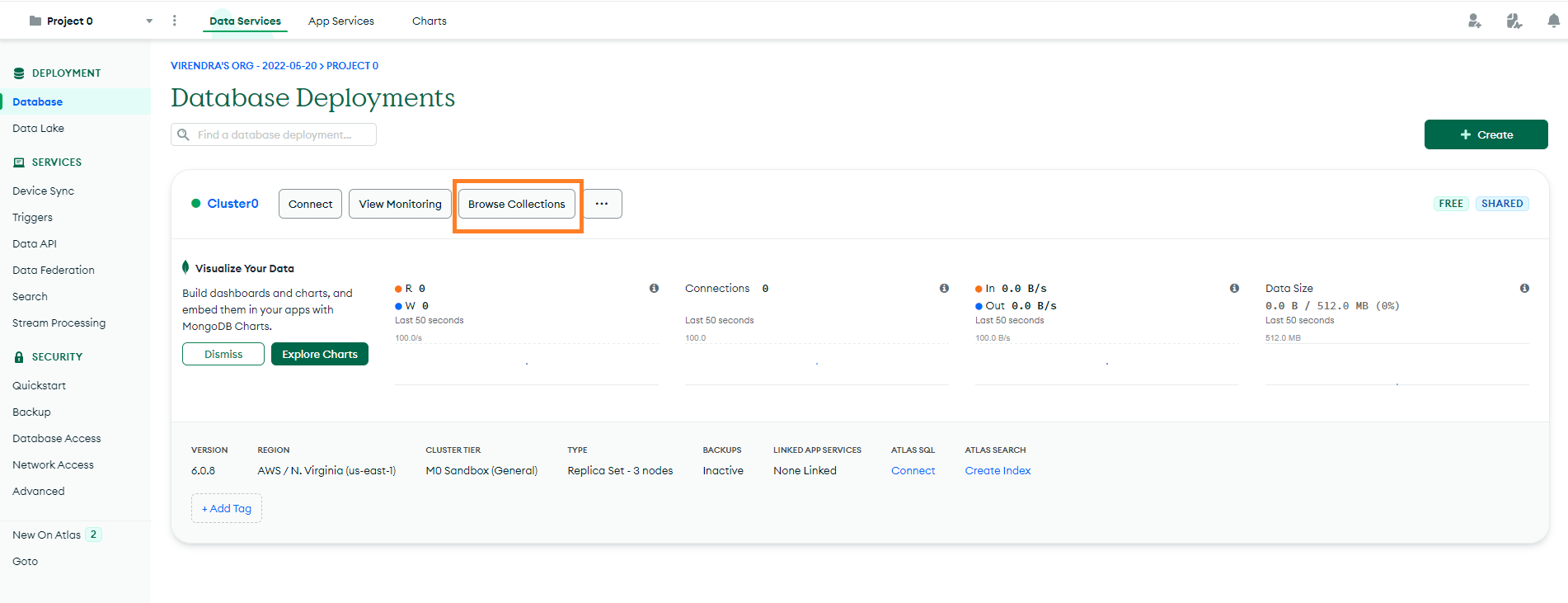Image resolution: width=1568 pixels, height=603 pixels.
Task: Open the project vertical three-dot menu
Action: [174, 21]
